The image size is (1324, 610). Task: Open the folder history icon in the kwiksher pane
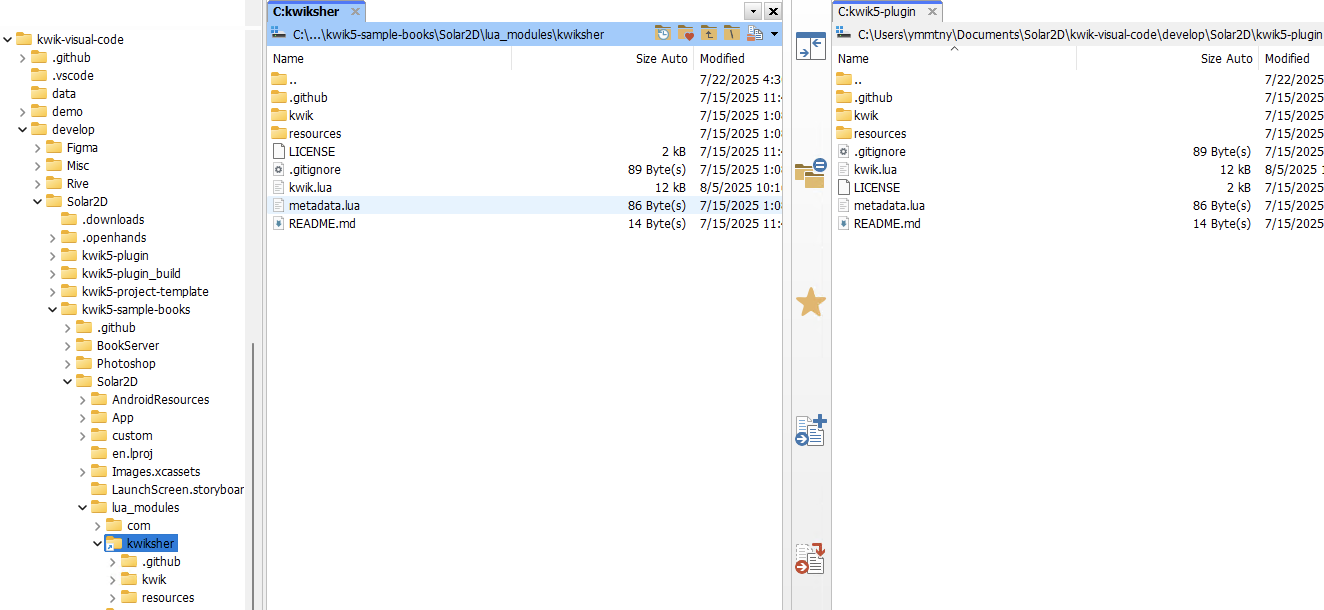pyautogui.click(x=663, y=34)
